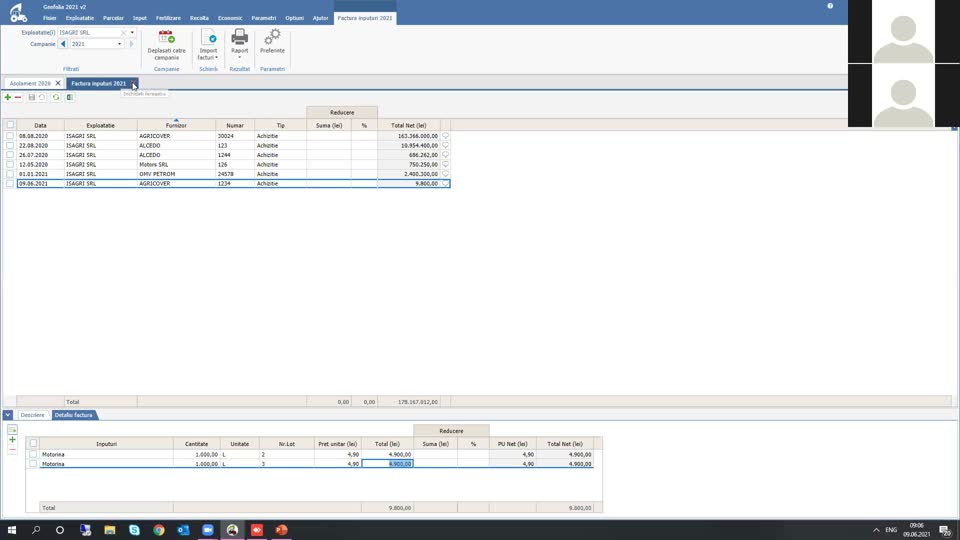Save changes using the floppy disk icon
960x540 pixels.
(31, 97)
